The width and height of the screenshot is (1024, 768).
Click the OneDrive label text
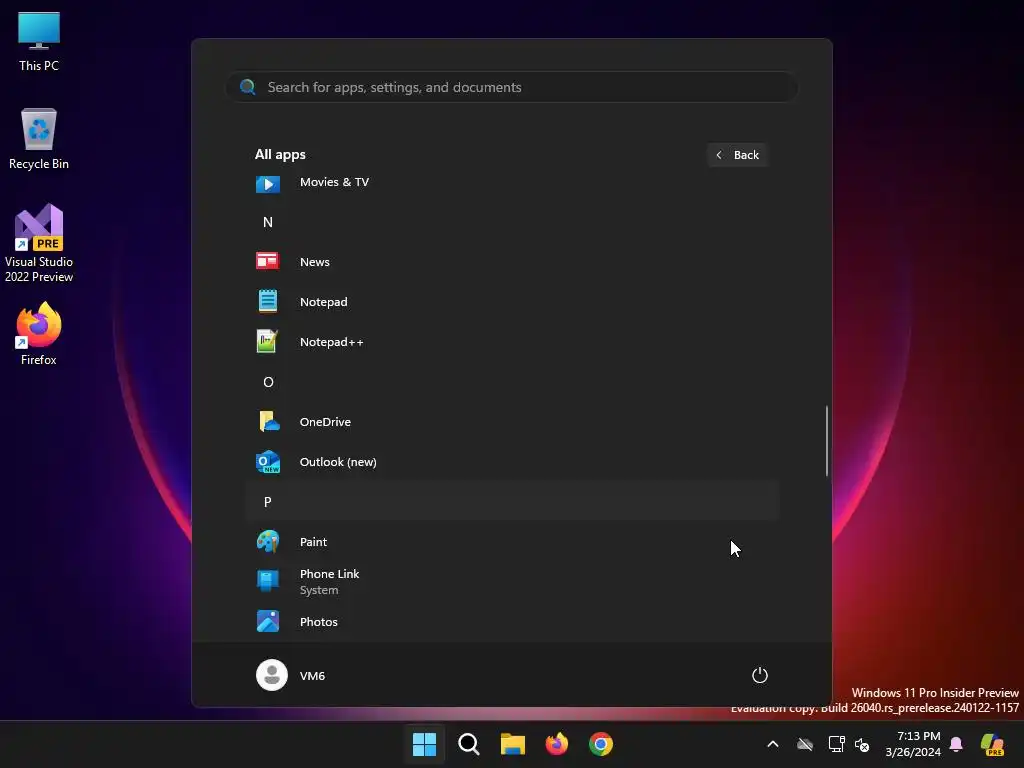(x=325, y=421)
